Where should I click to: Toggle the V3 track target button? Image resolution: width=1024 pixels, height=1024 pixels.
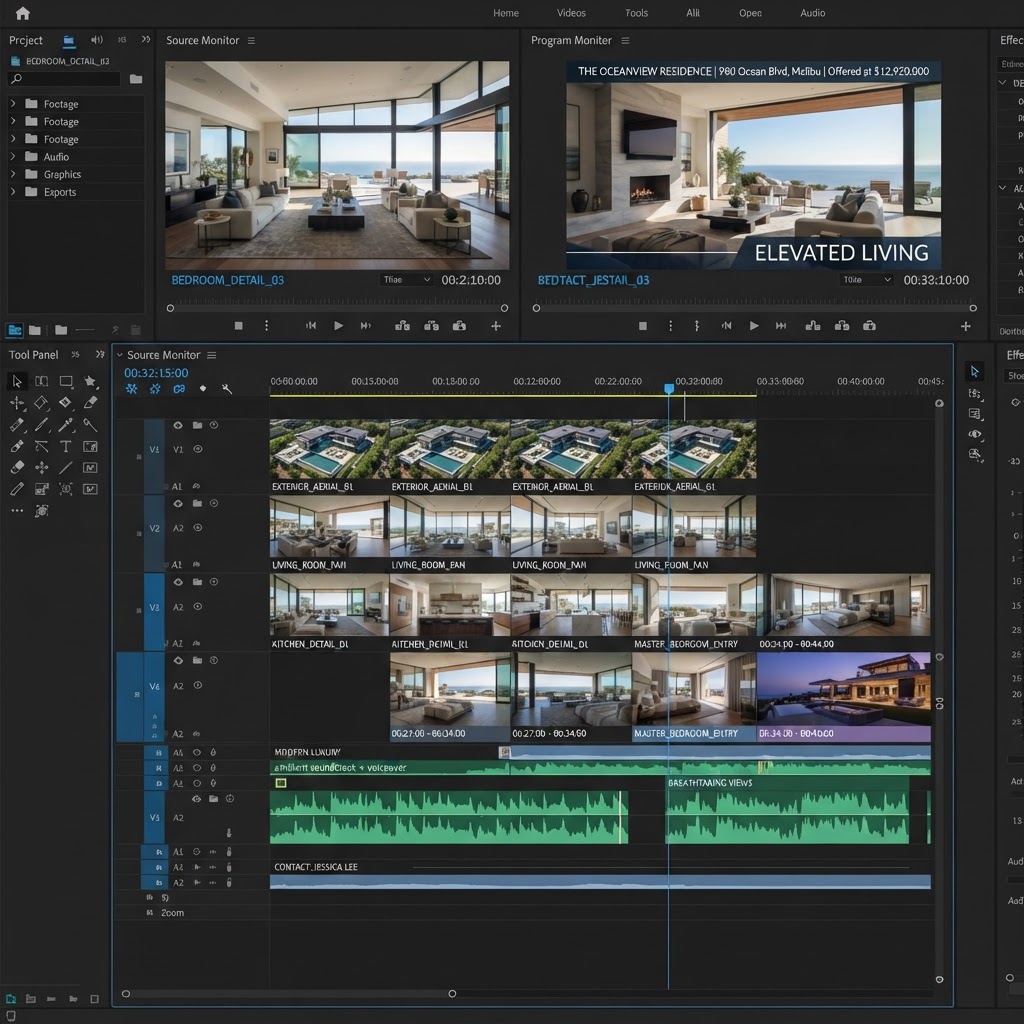(154, 607)
